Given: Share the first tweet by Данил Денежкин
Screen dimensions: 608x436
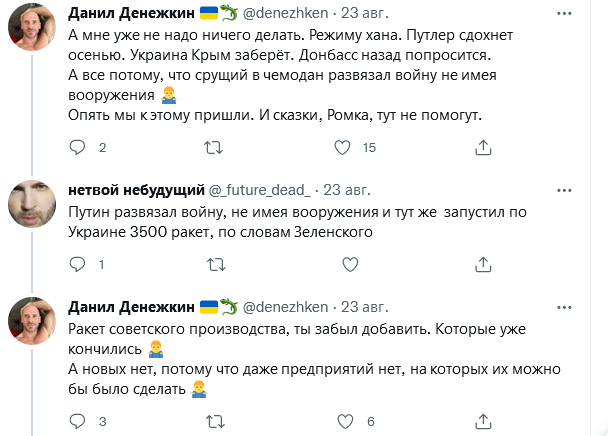Looking at the screenshot, I should [x=483, y=147].
